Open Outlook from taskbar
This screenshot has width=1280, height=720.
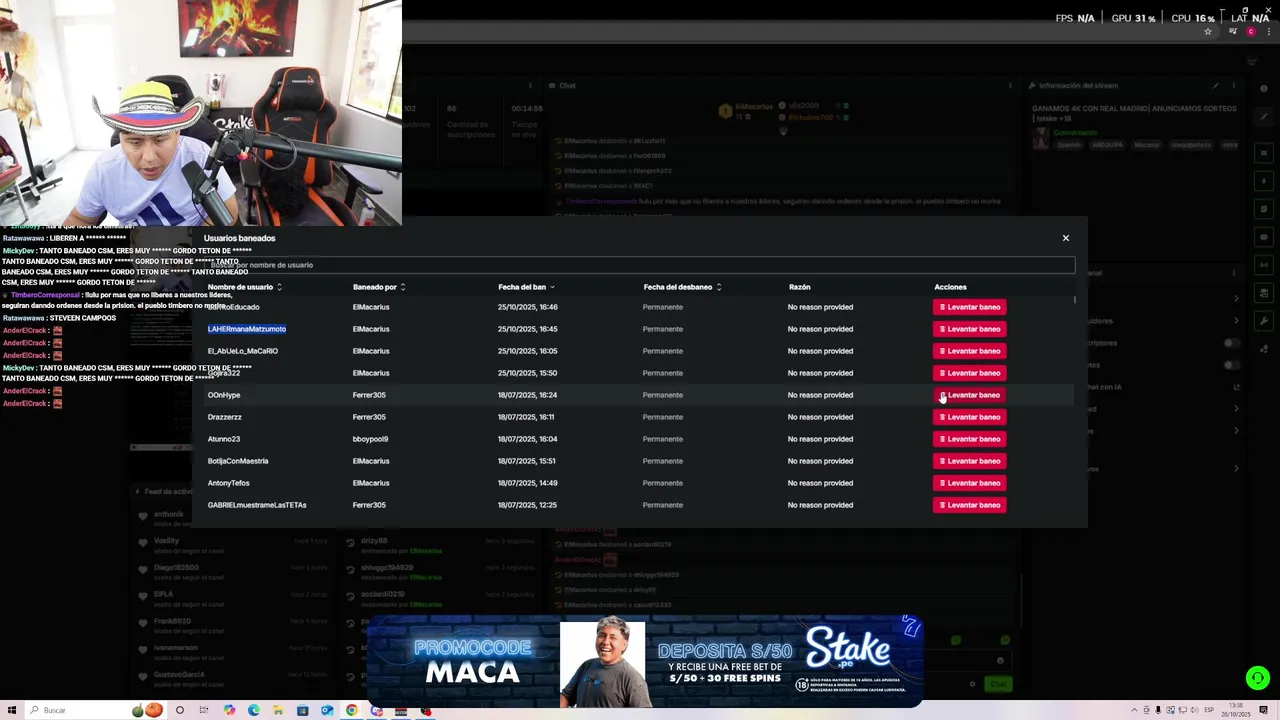point(327,710)
